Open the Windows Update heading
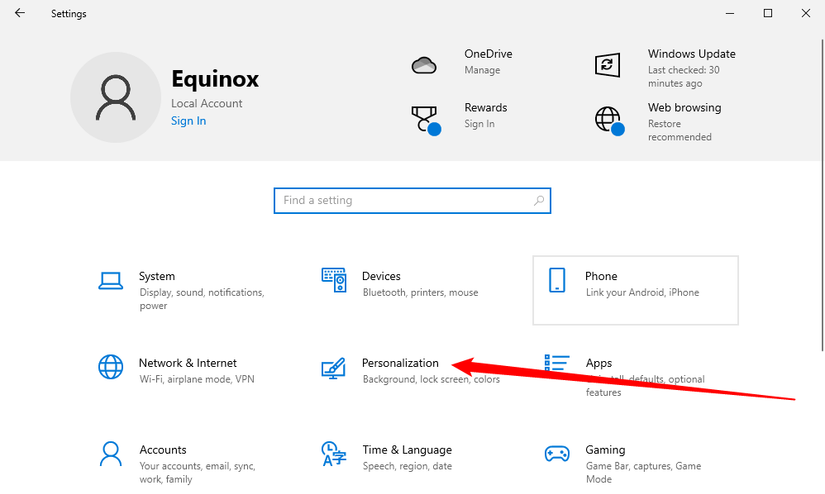 [691, 54]
